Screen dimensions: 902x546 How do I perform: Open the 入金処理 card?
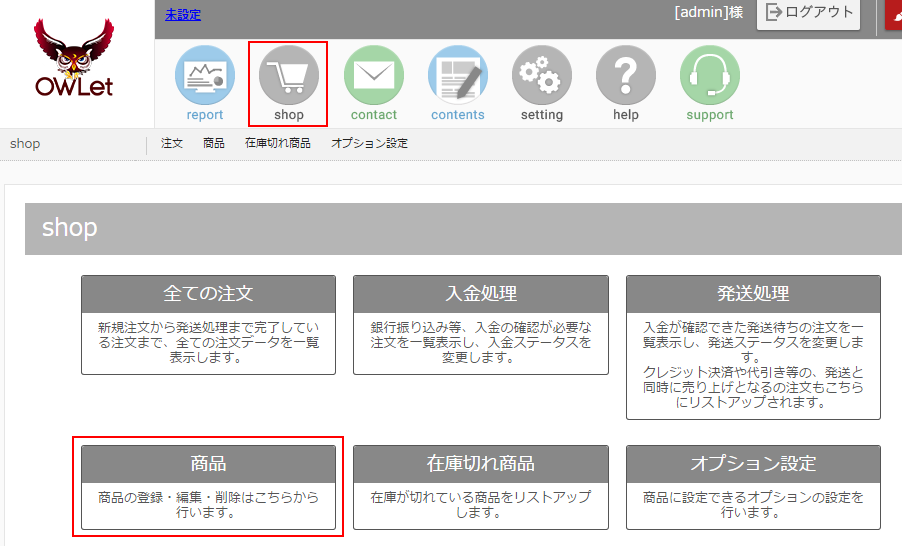(x=481, y=325)
